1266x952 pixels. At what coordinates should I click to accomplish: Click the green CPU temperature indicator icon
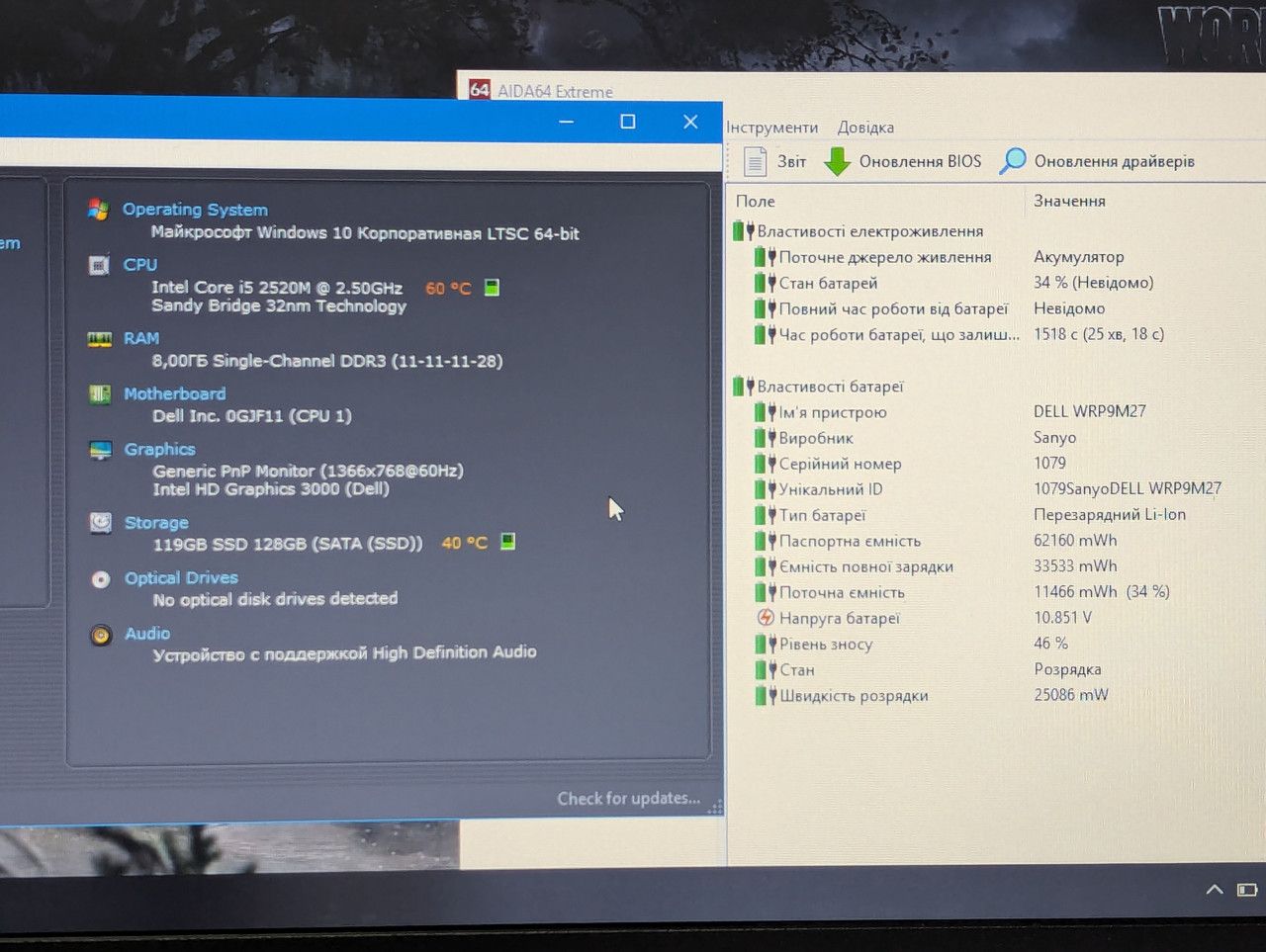(492, 288)
